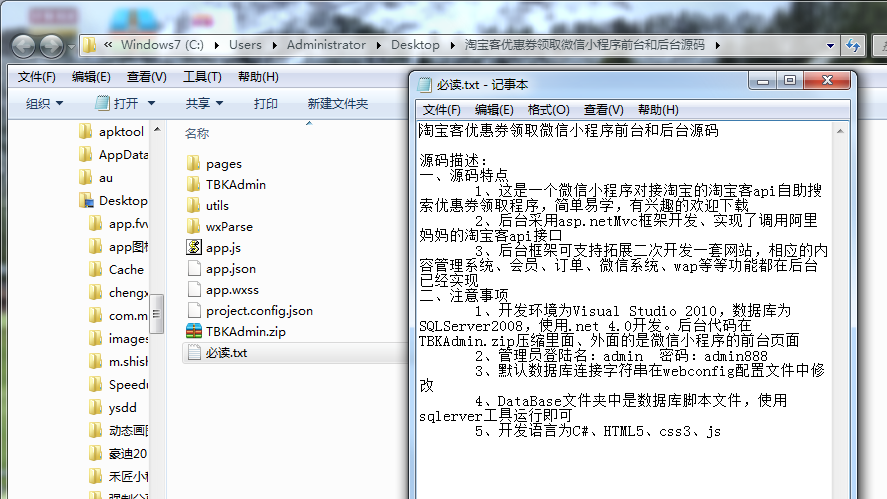Expand arrow after Desktop breadcrumb
The width and height of the screenshot is (887, 499).
pos(453,45)
